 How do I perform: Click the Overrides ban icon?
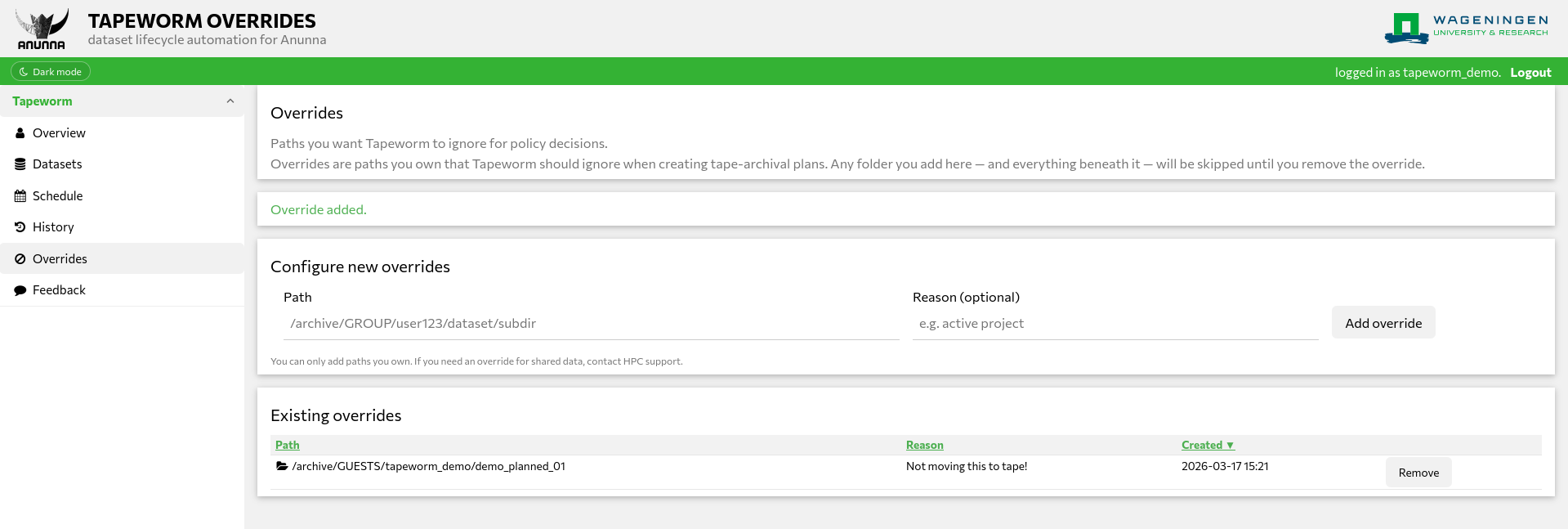click(20, 259)
